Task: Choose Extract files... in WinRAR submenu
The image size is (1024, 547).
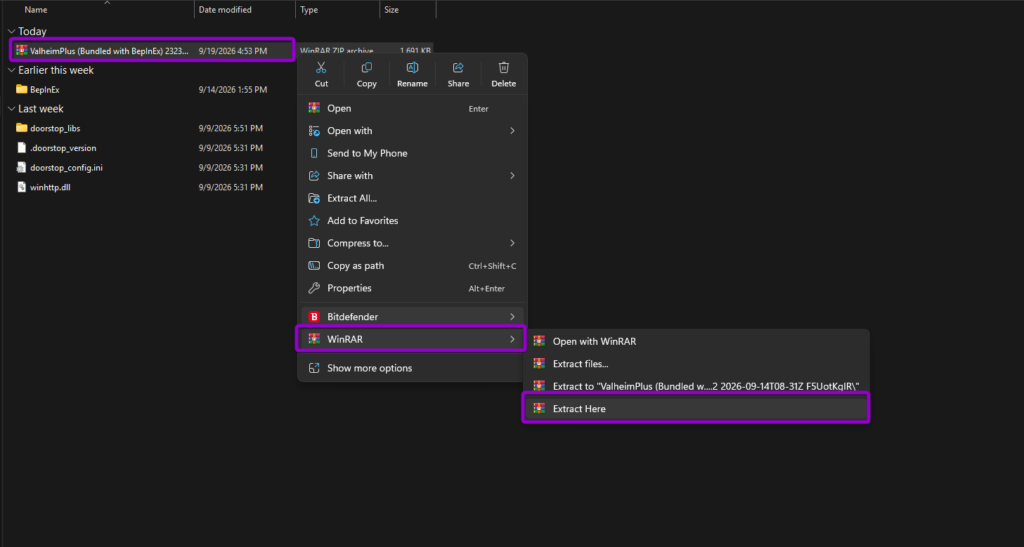Action: click(x=697, y=364)
